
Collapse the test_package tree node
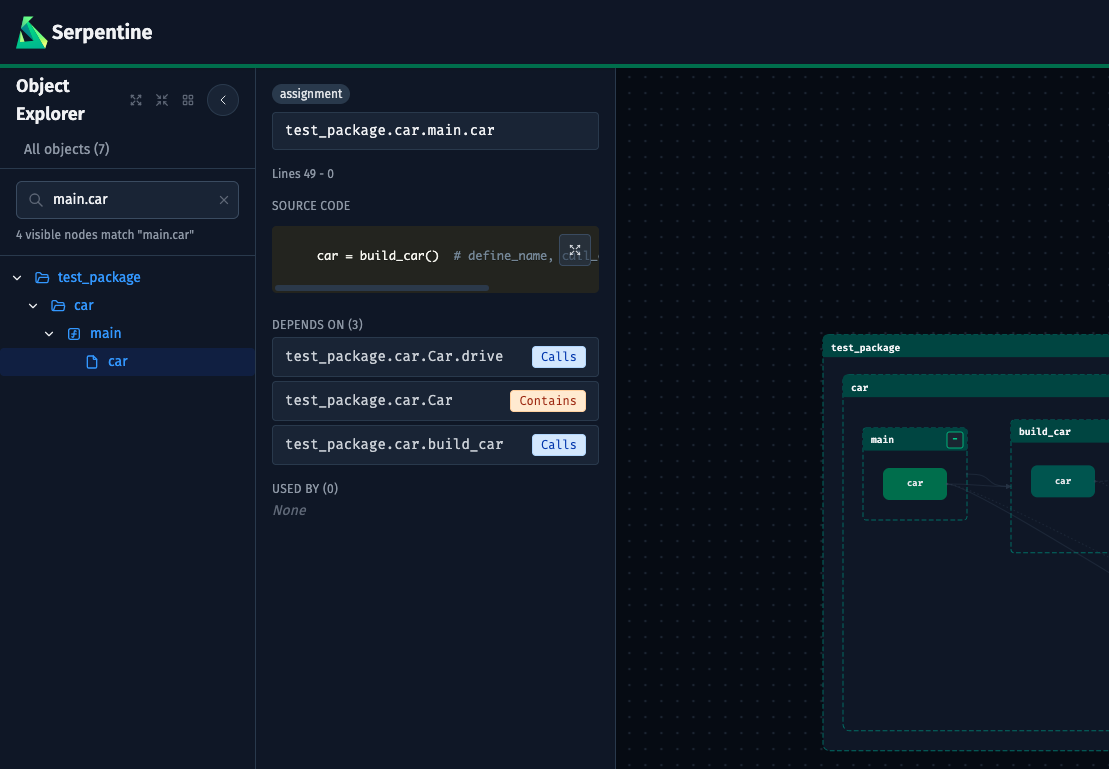[17, 278]
